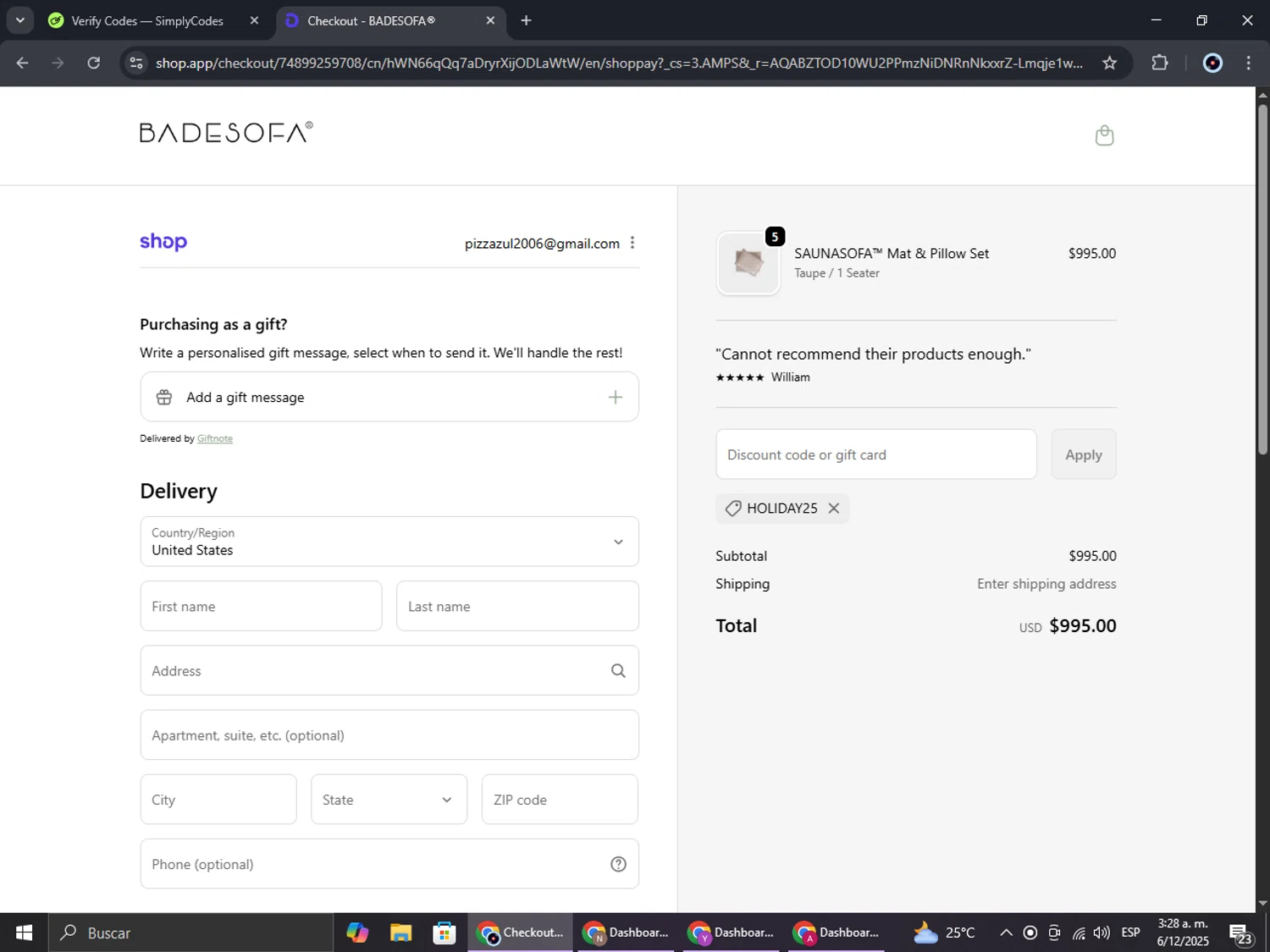The image size is (1270, 952).
Task: Open the volume control tray icon
Action: (x=1102, y=933)
